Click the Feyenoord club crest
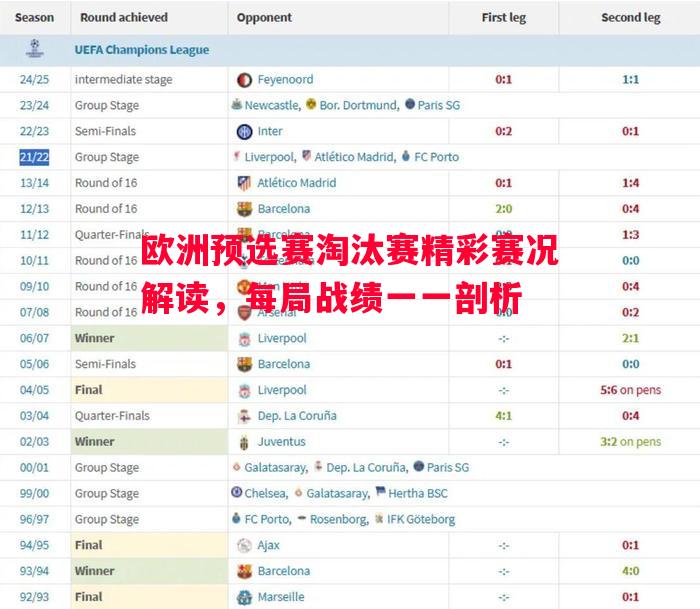The image size is (700, 609). click(244, 80)
